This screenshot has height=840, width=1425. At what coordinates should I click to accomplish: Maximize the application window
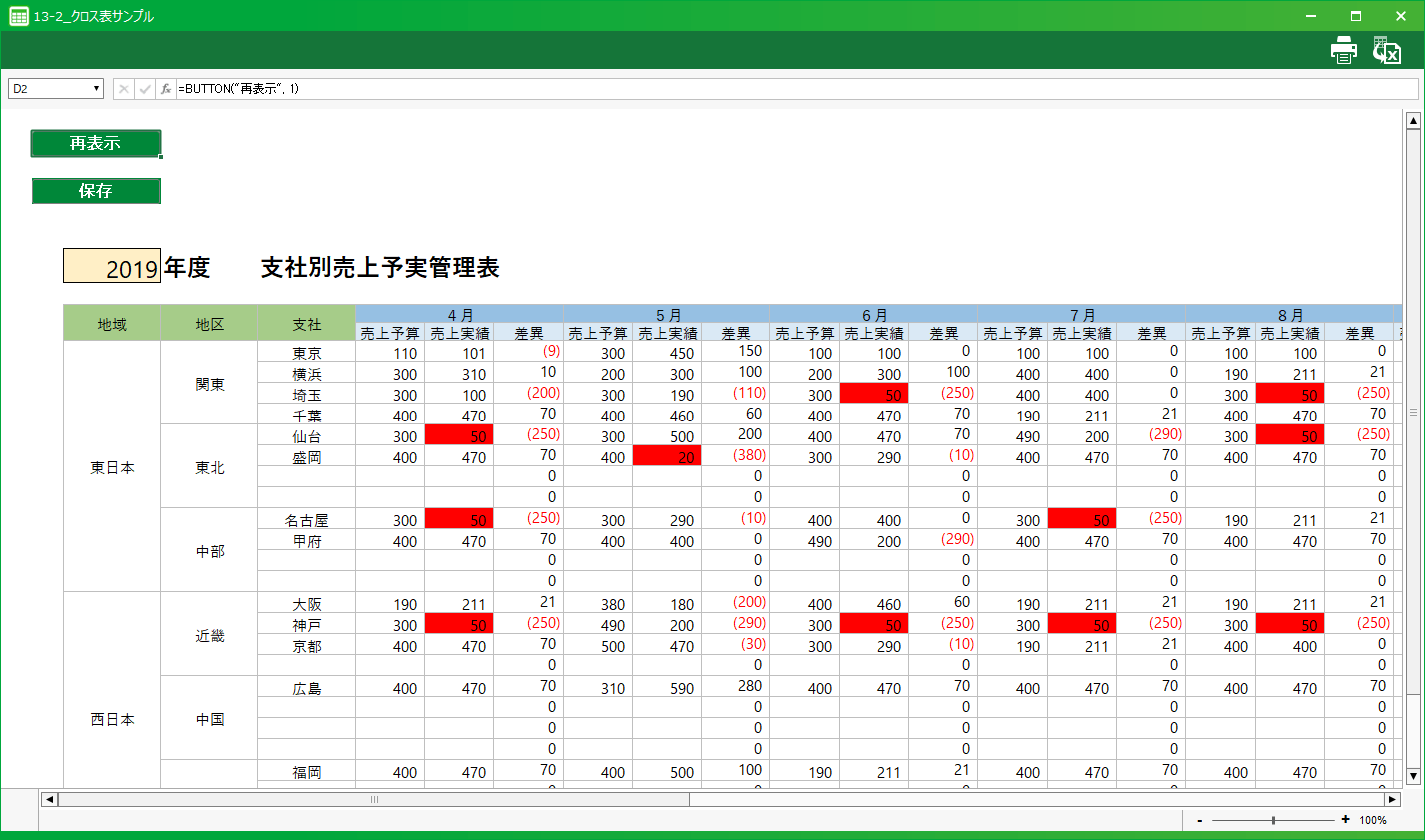point(1356,16)
